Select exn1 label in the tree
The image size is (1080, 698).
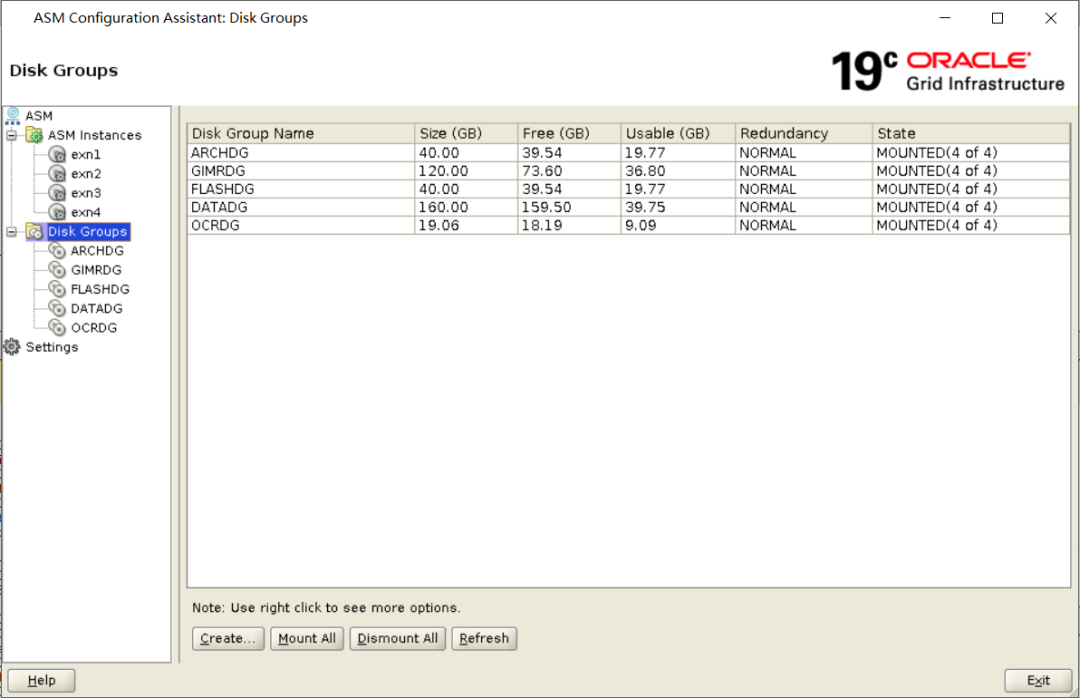(x=85, y=154)
